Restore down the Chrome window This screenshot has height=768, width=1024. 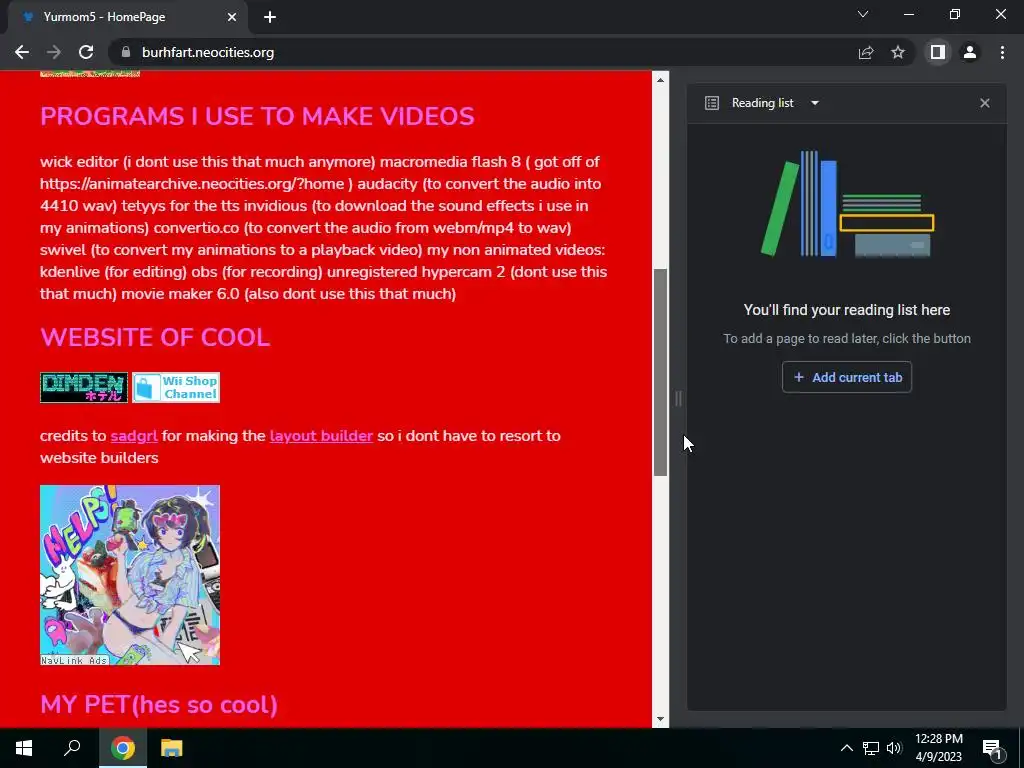tap(955, 14)
